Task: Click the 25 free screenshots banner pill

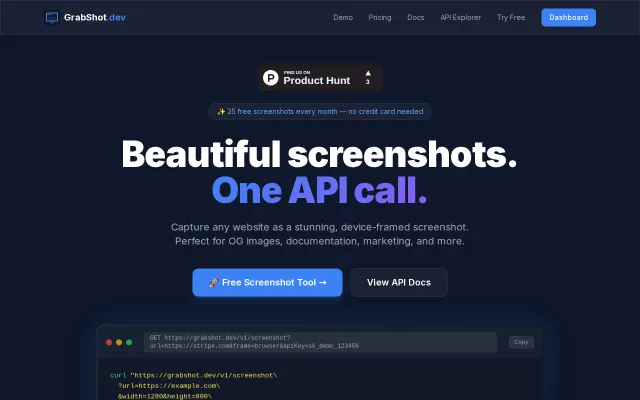Action: (320, 111)
